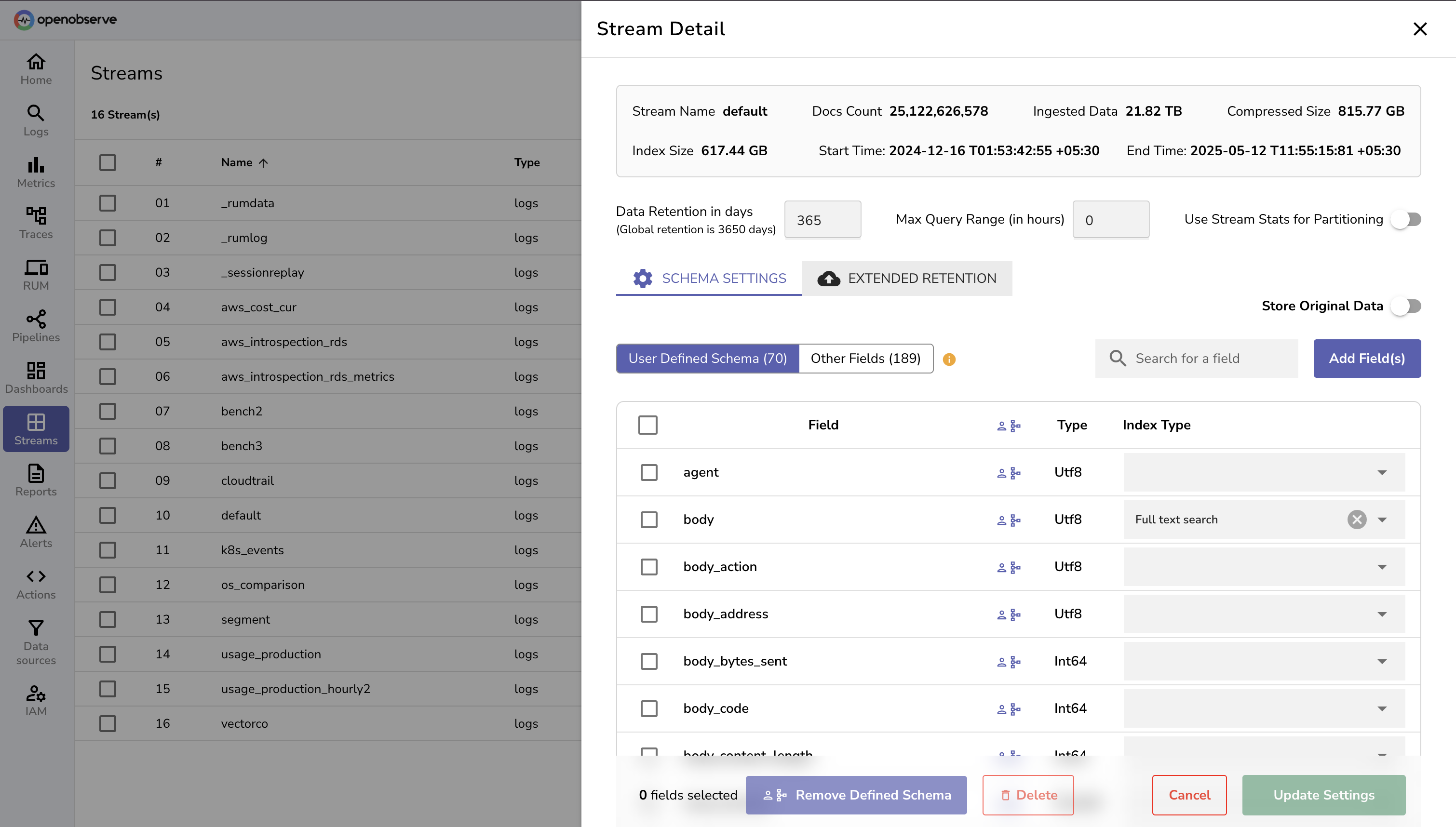Select the Other Fields (189) tab
This screenshot has height=827, width=1456.
[865, 359]
